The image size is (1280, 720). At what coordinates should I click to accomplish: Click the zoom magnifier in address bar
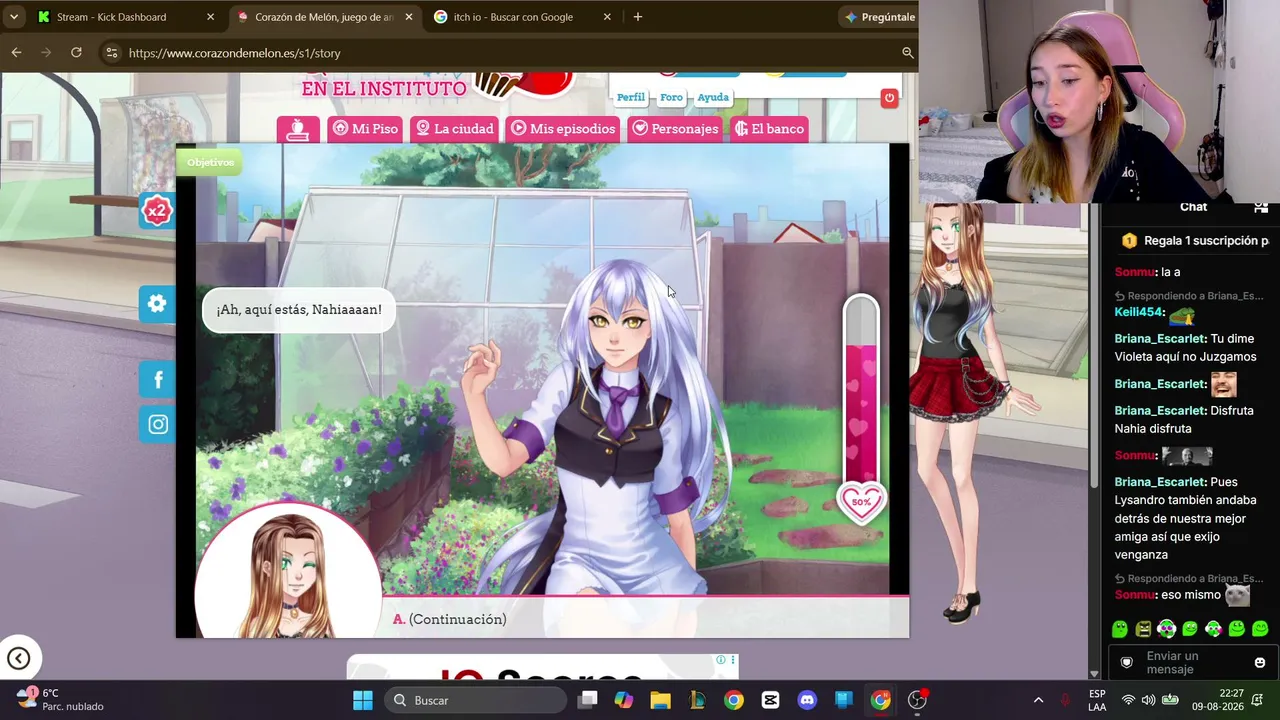pyautogui.click(x=908, y=53)
